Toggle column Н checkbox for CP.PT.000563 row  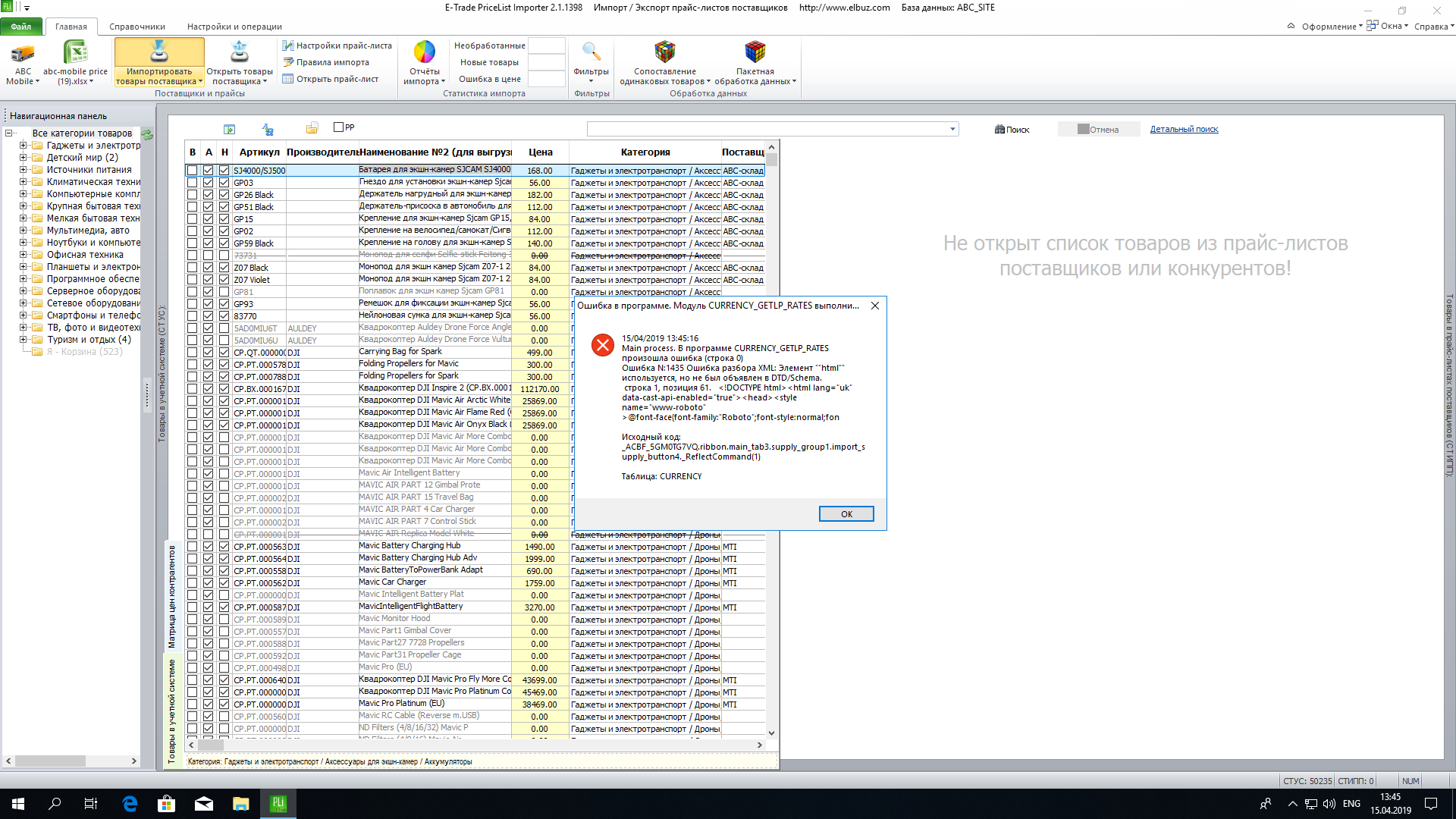(x=224, y=547)
